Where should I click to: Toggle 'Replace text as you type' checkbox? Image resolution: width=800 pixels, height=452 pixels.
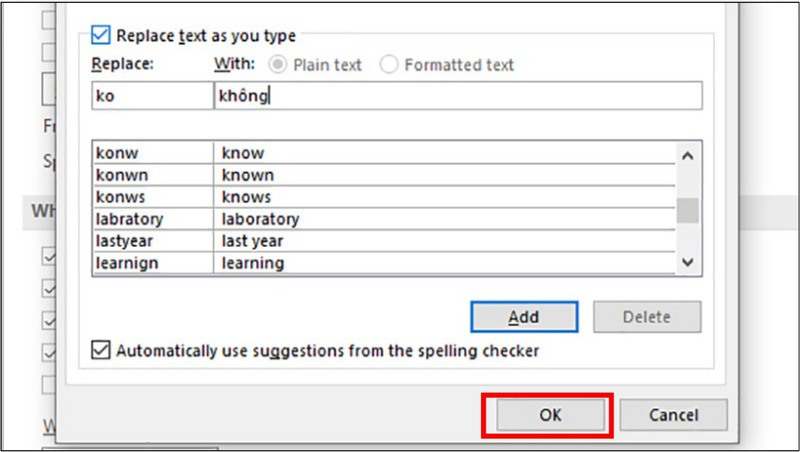click(101, 36)
